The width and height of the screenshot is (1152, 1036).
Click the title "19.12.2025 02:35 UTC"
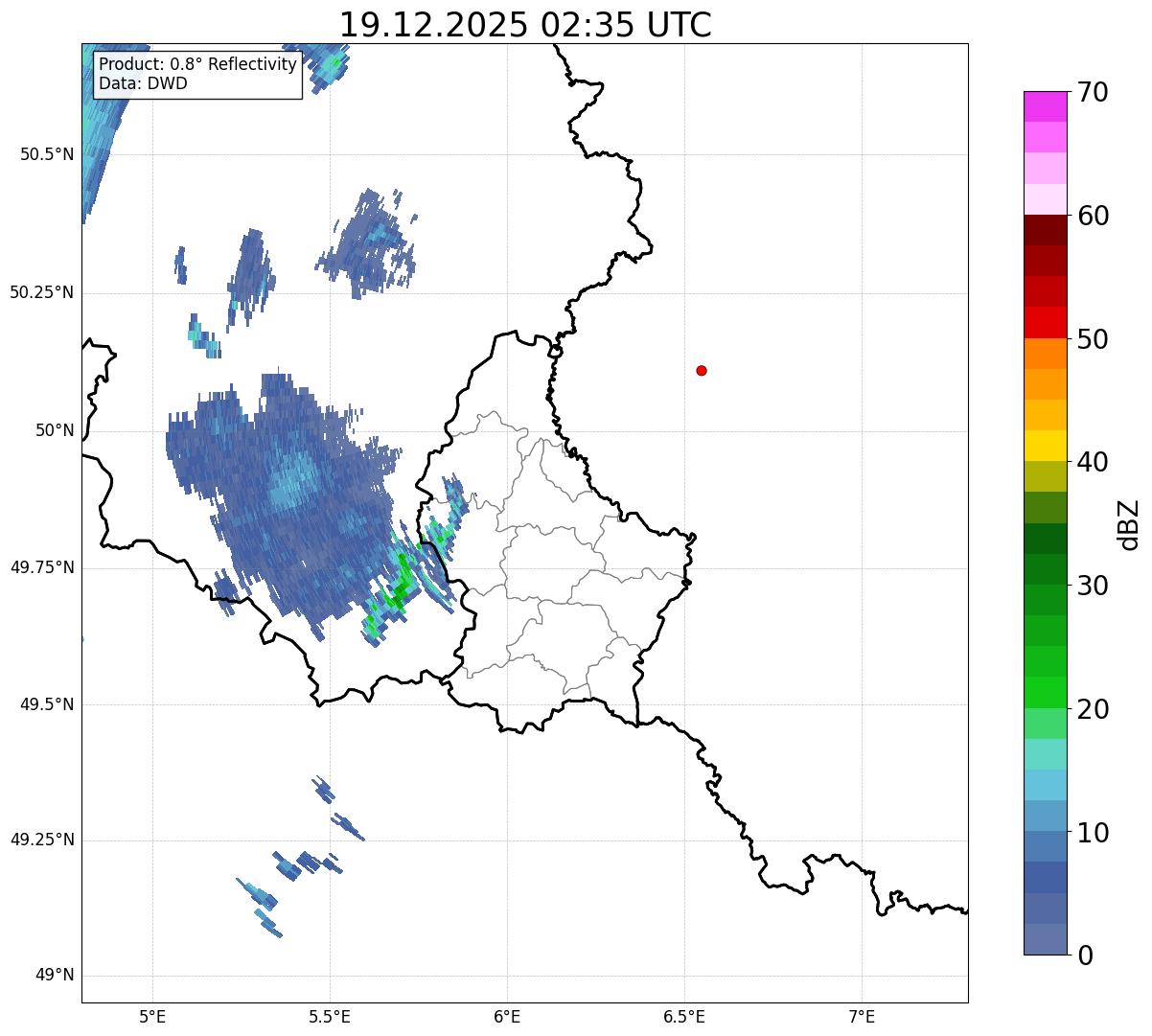pos(525,25)
